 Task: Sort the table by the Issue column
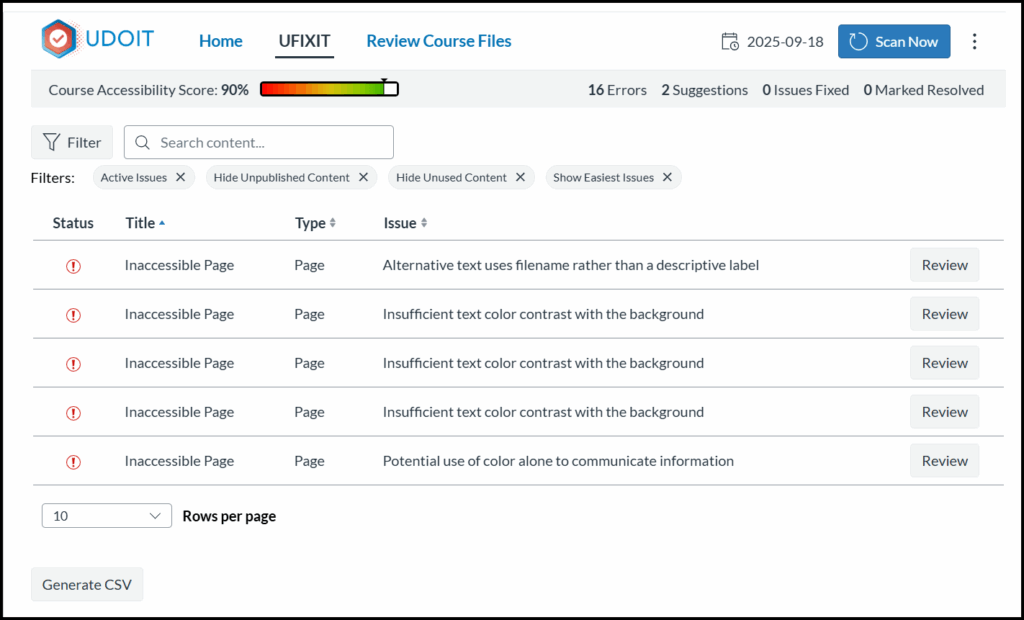[404, 223]
